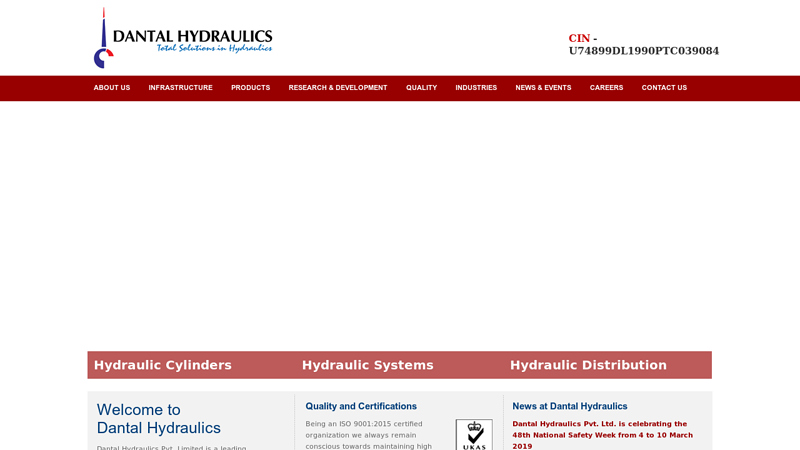The height and width of the screenshot is (450, 800).
Task: Click the News at Dantal Hydraulics heading
Action: [570, 406]
